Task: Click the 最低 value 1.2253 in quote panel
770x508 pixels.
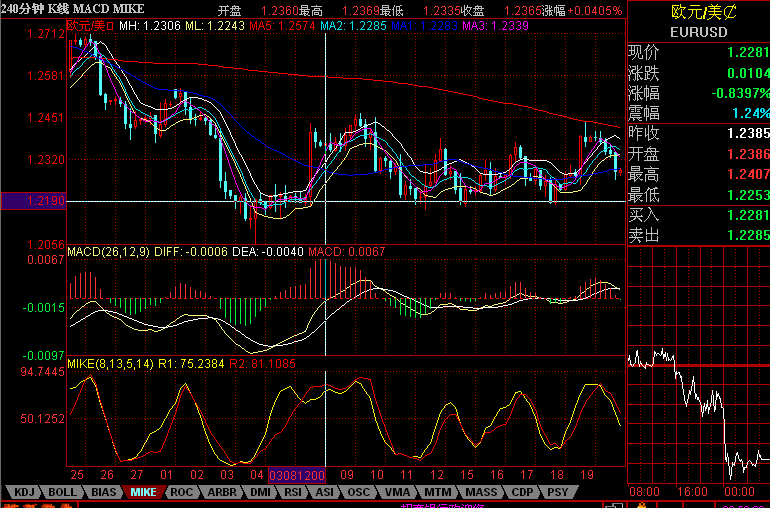Action: tap(748, 195)
